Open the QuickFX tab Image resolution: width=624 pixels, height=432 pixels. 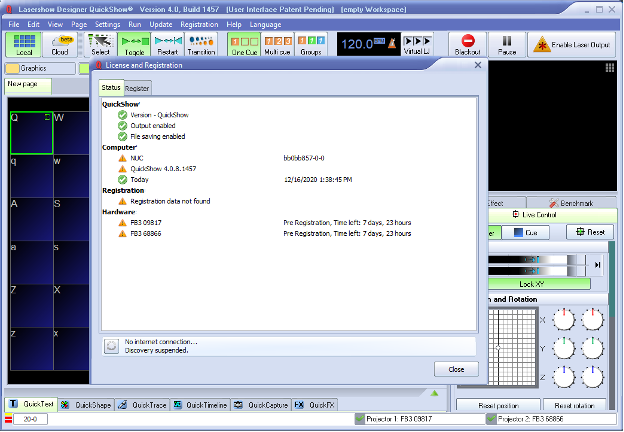tap(315, 405)
